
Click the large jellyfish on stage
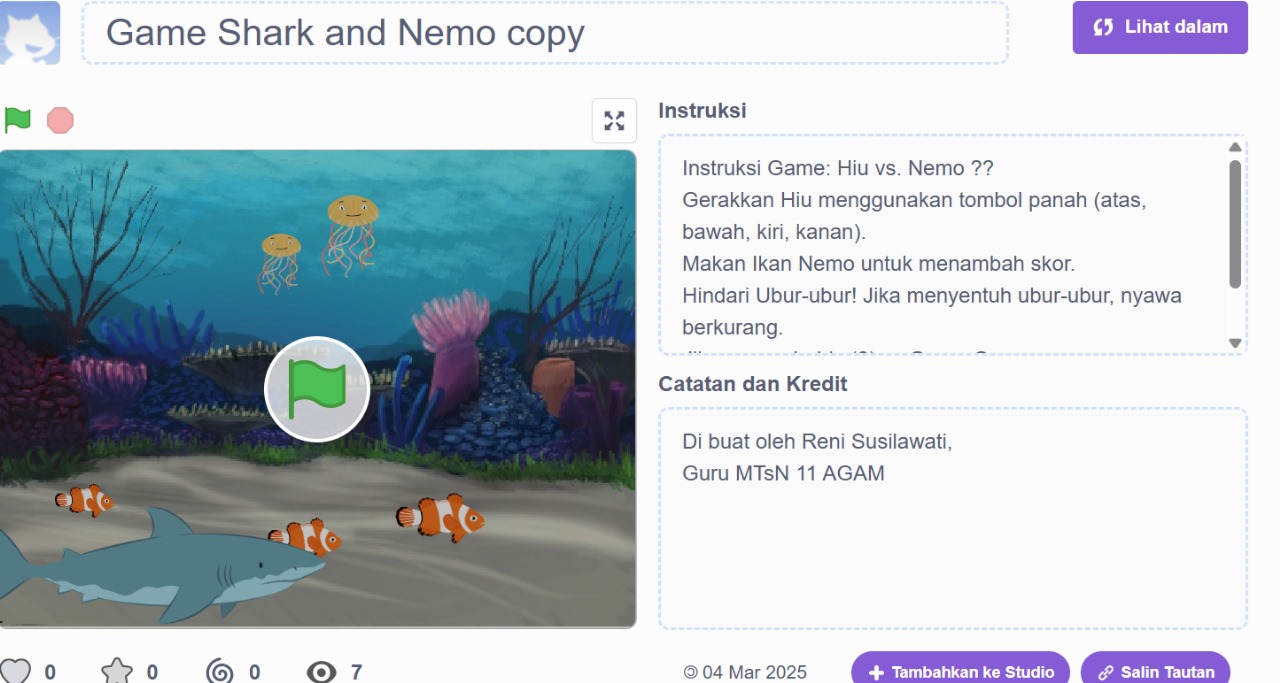350,235
